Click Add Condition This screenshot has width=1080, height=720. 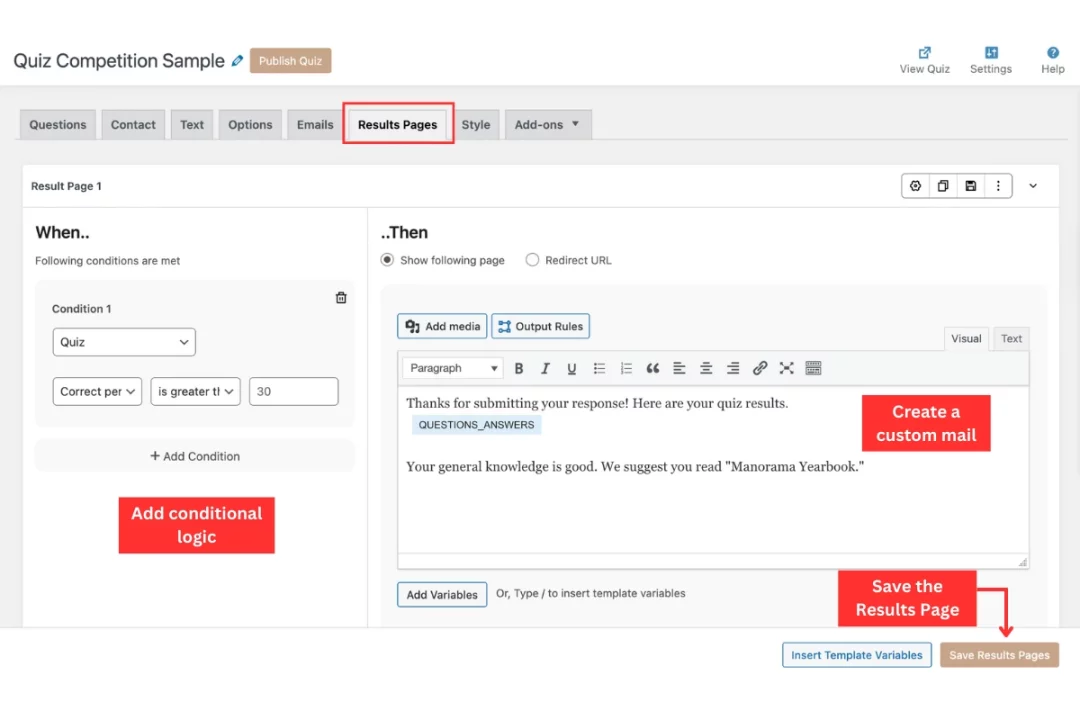click(x=194, y=456)
